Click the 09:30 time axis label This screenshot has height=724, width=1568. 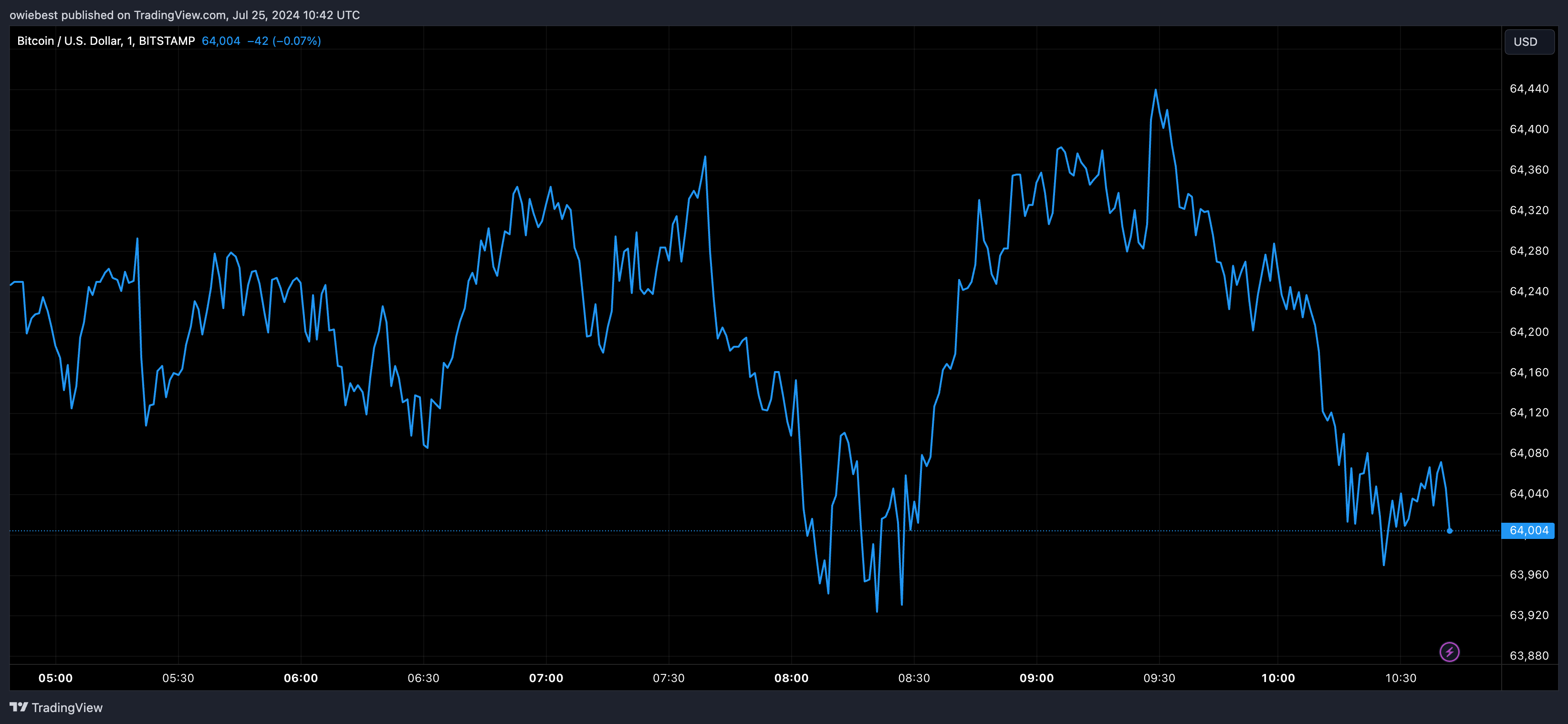click(x=1159, y=678)
